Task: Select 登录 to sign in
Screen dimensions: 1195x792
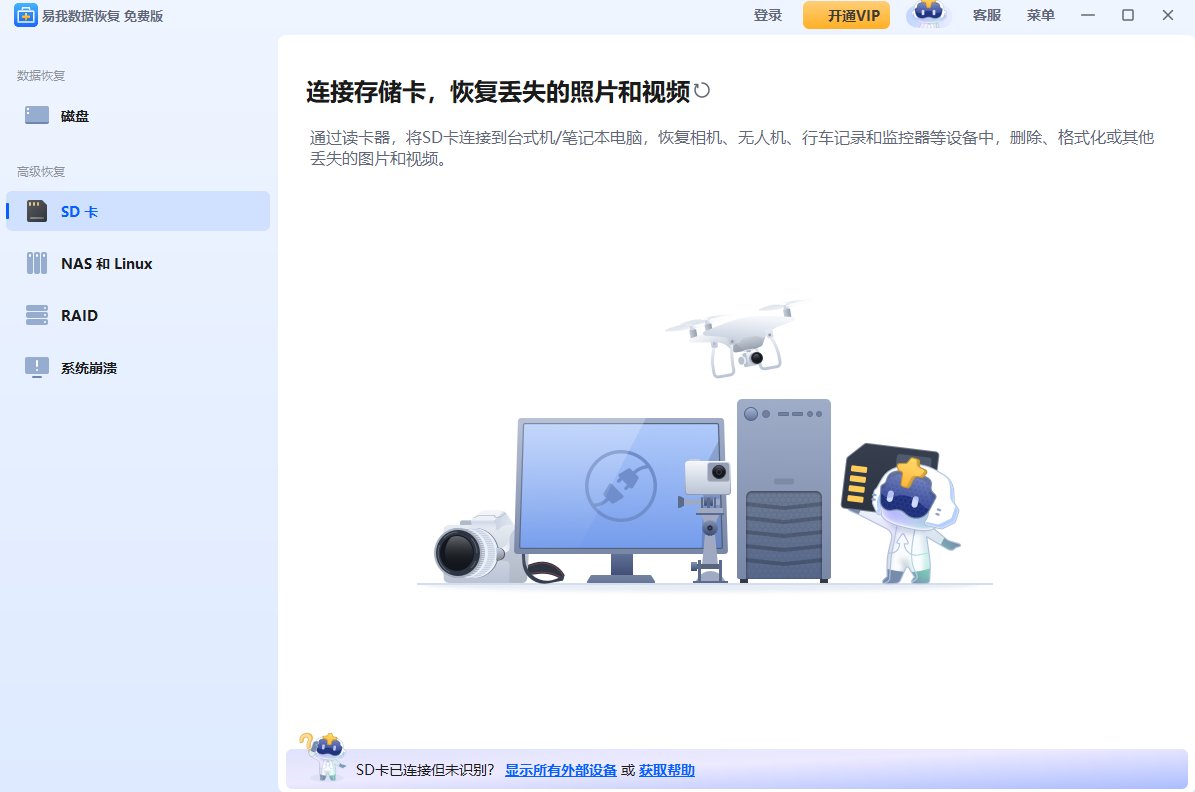Action: pyautogui.click(x=768, y=15)
